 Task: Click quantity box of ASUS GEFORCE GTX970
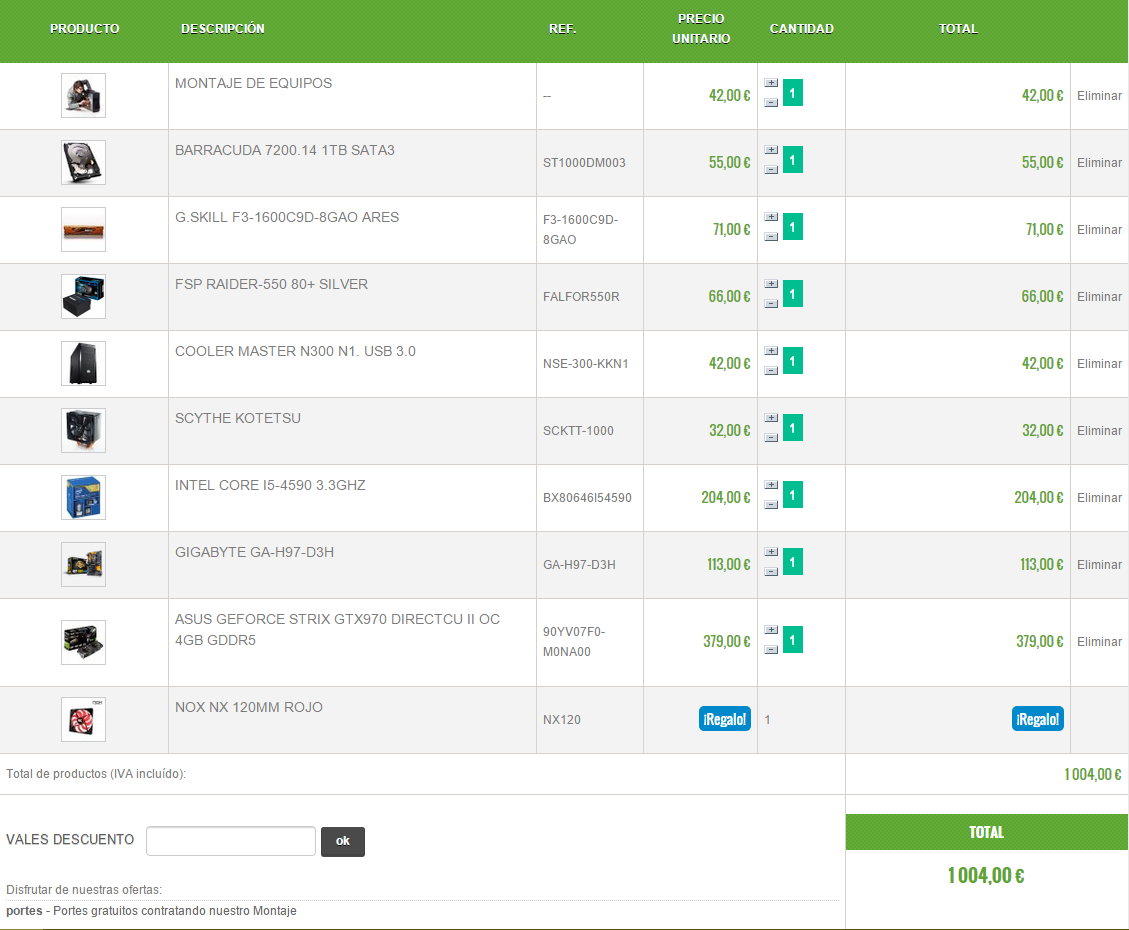coord(793,640)
